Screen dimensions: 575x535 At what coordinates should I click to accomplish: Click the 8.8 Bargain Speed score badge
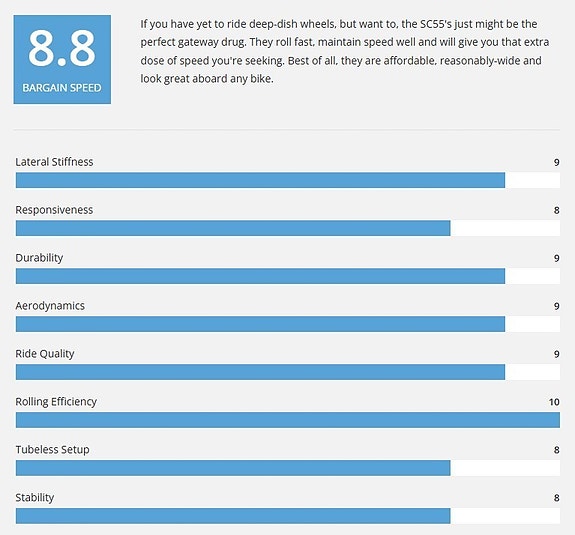[x=62, y=59]
